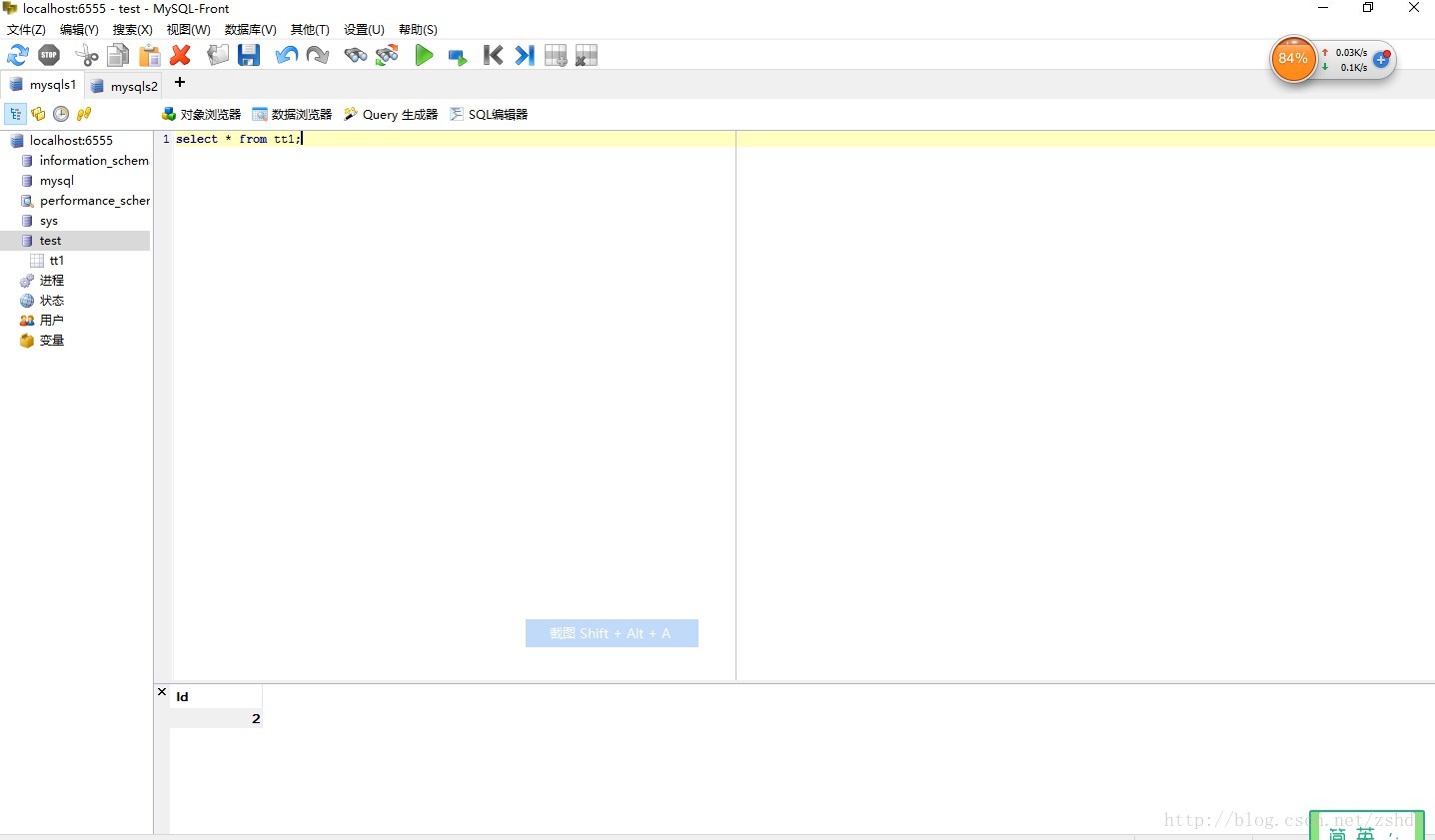Click the 截图 Shift + Alt + A tooltip
This screenshot has height=840, width=1435.
[612, 633]
